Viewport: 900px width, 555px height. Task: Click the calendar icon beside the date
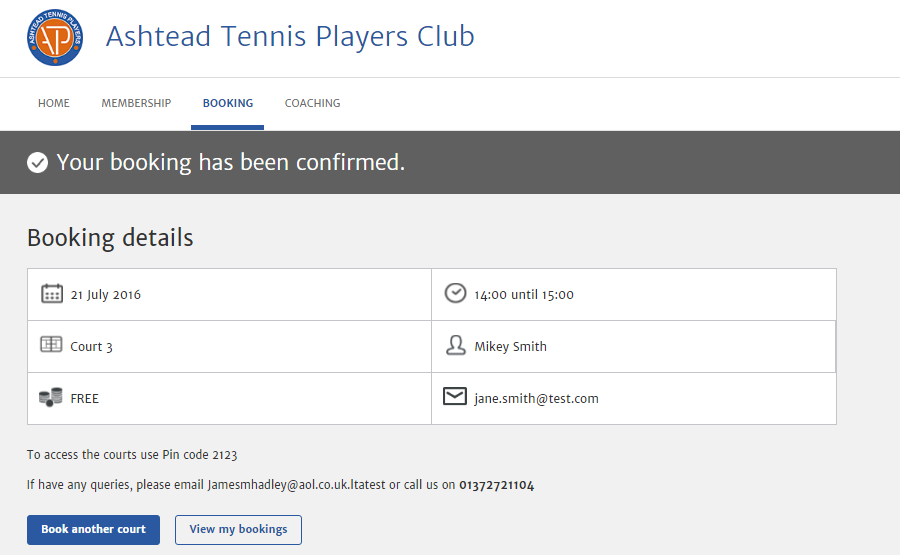(x=52, y=294)
